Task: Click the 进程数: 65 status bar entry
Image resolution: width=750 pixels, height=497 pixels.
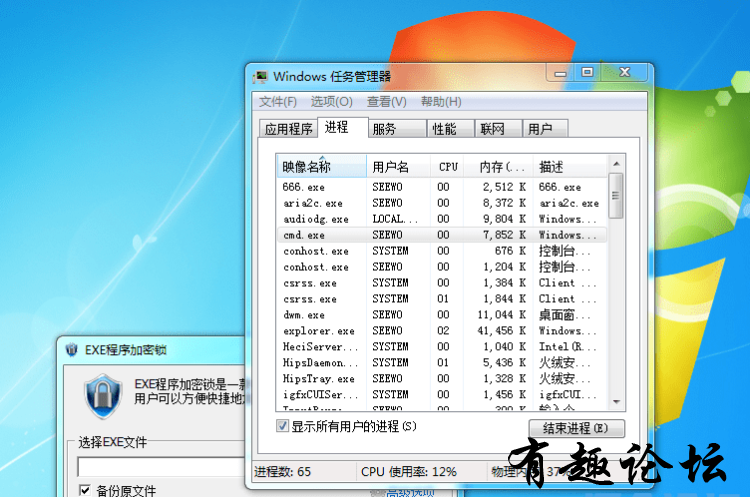Action: click(x=282, y=472)
